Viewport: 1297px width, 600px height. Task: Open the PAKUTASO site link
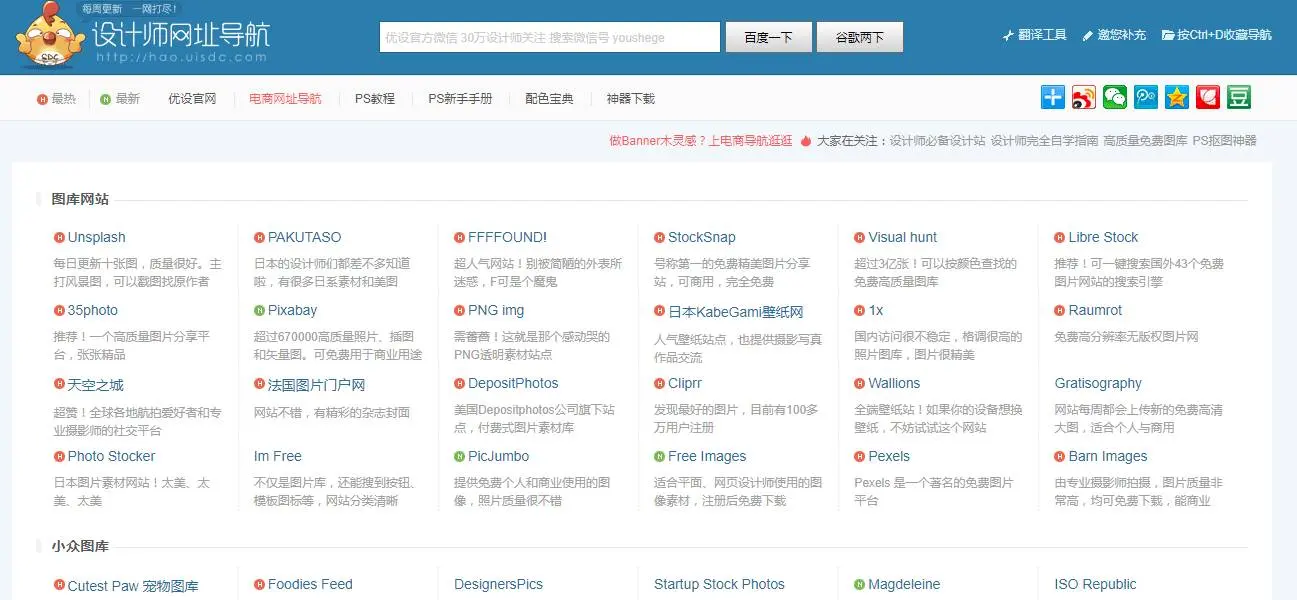pyautogui.click(x=304, y=237)
